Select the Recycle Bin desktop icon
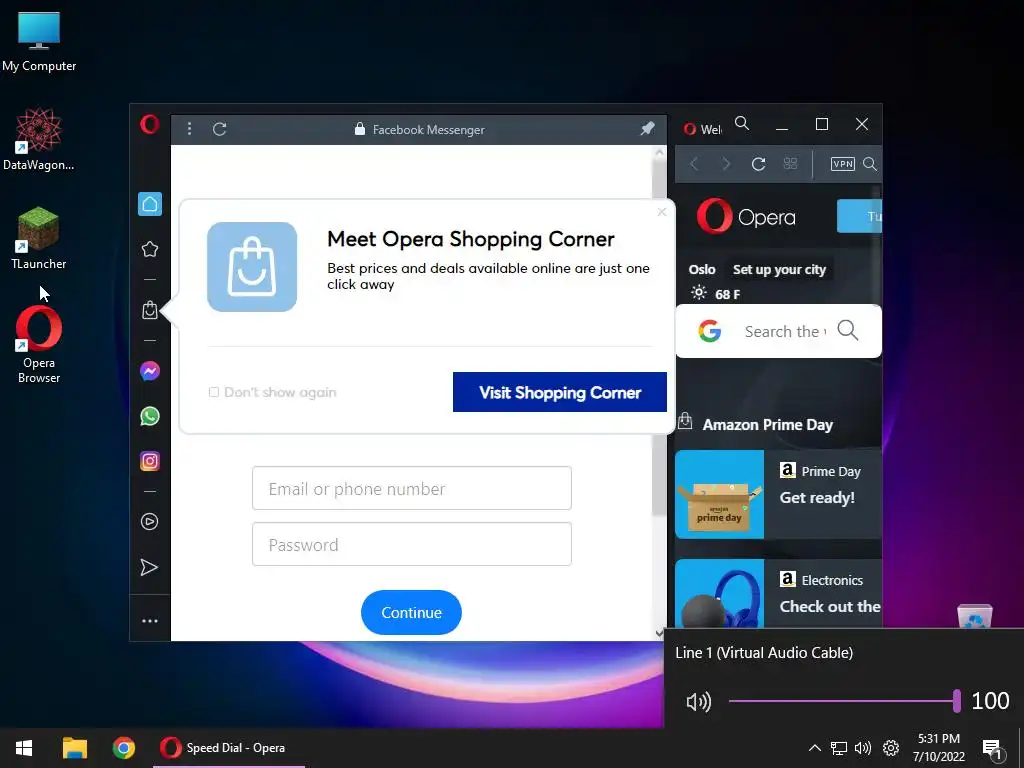Image resolution: width=1024 pixels, height=768 pixels. pyautogui.click(x=974, y=616)
